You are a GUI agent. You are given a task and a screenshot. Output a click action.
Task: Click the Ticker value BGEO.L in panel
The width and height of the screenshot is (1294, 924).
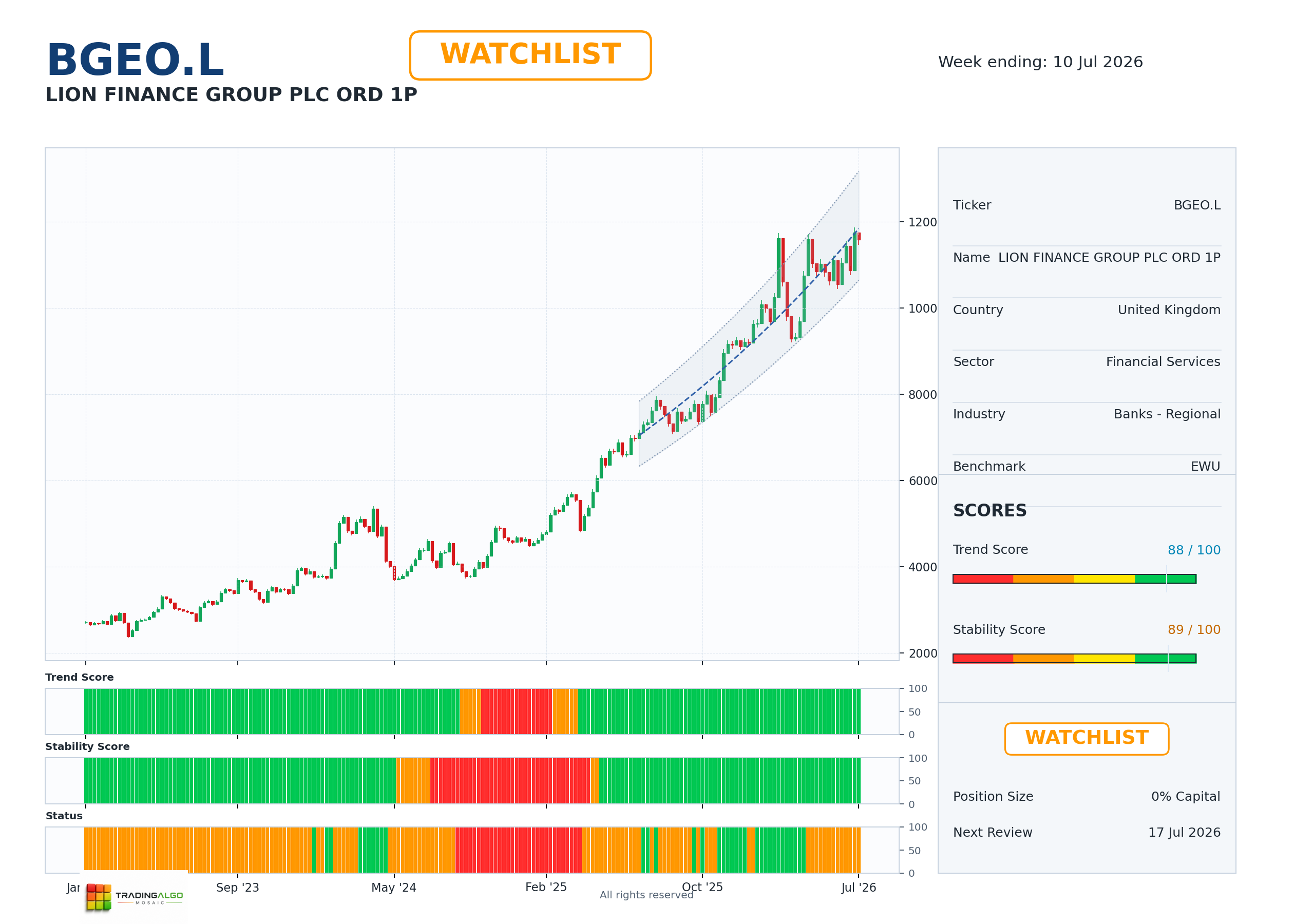(x=1197, y=205)
